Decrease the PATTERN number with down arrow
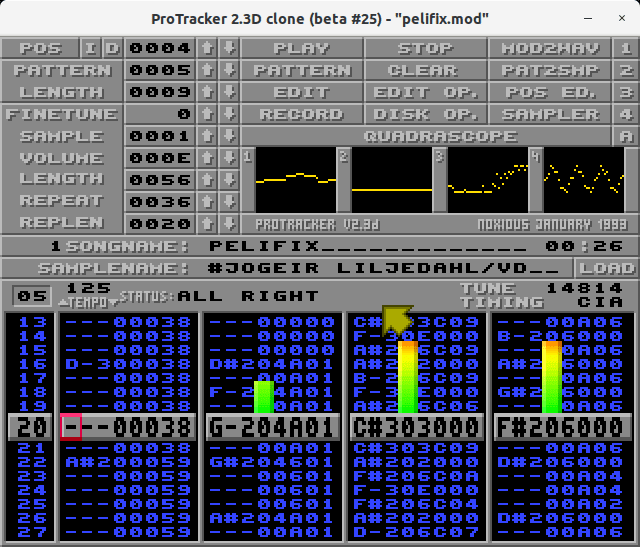Image resolution: width=640 pixels, height=547 pixels. click(x=229, y=70)
